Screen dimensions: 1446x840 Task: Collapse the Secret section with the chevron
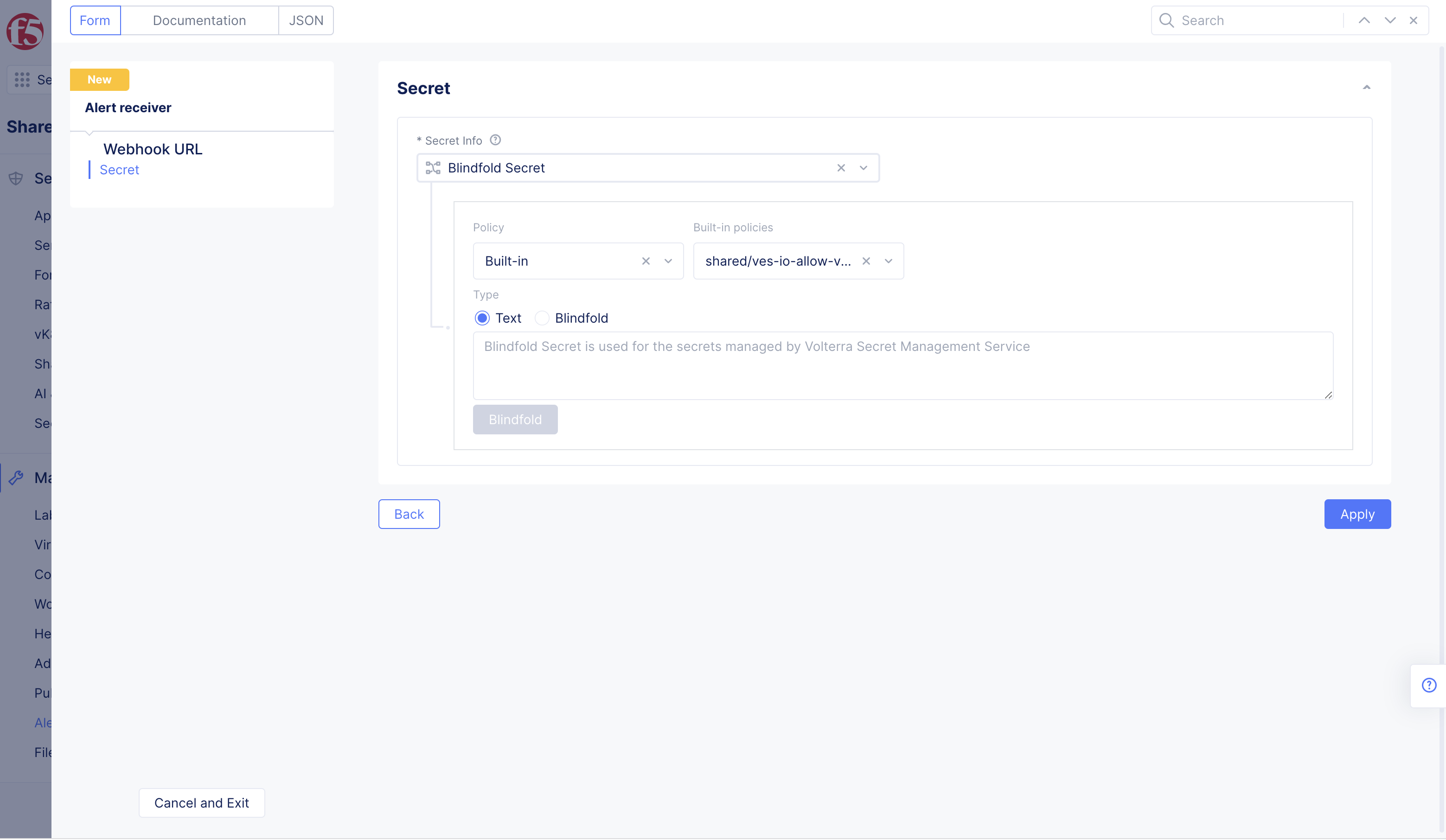pyautogui.click(x=1366, y=87)
